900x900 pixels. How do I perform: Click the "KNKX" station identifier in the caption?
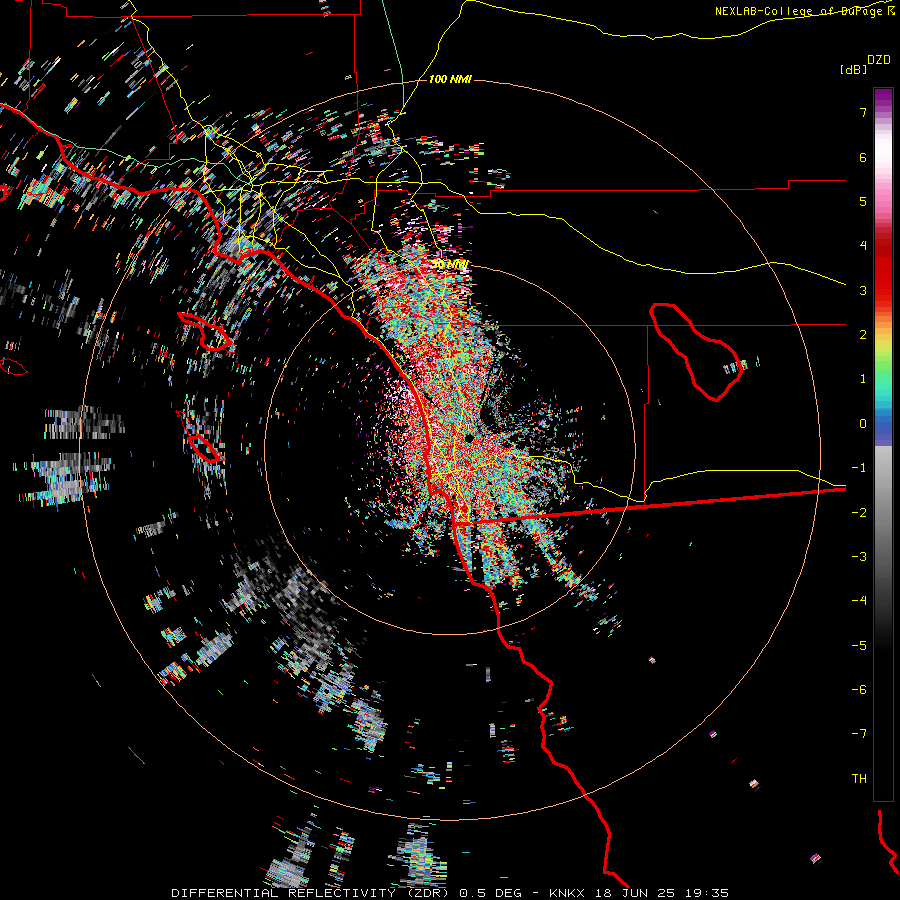click(x=569, y=893)
